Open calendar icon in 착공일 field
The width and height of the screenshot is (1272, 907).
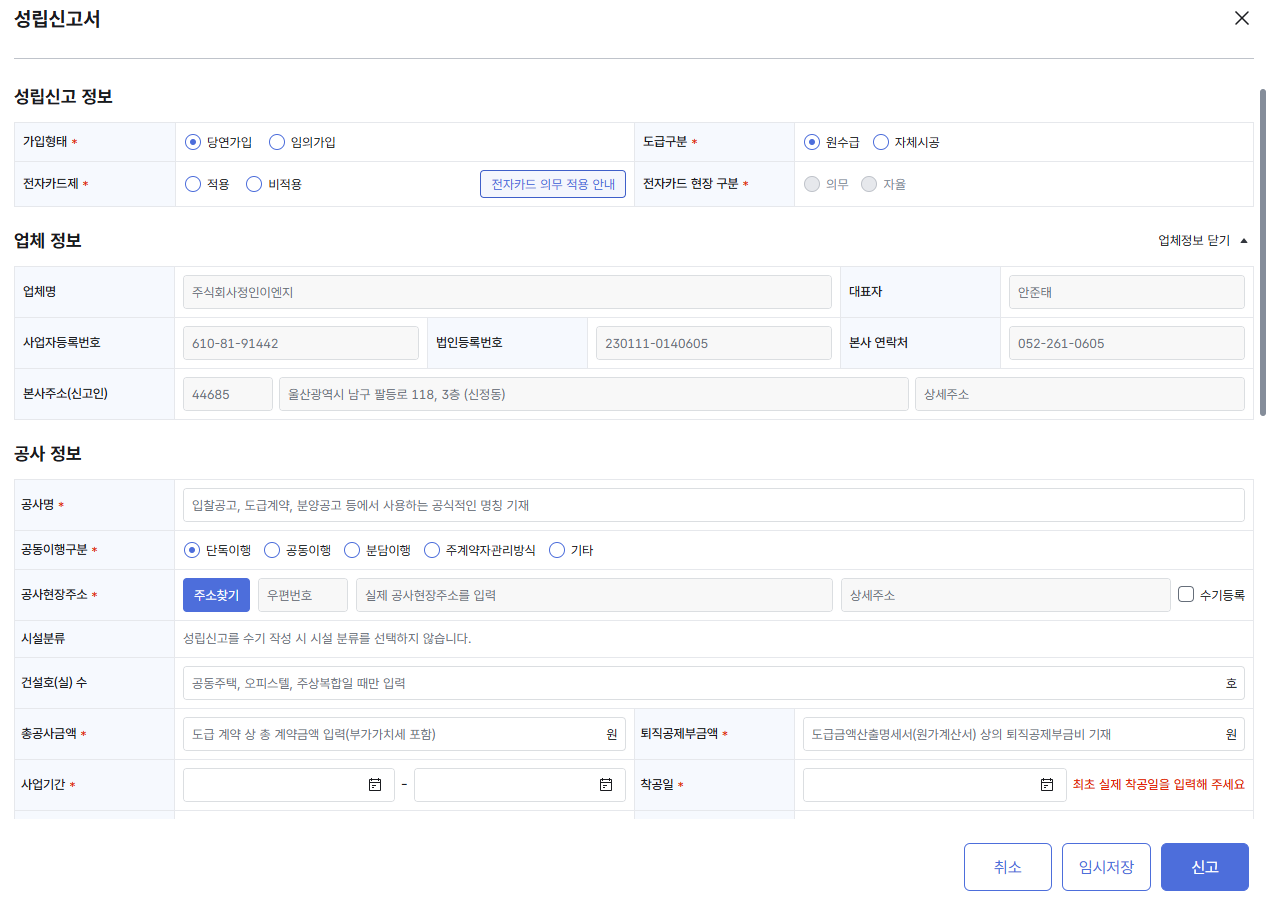coord(1047,785)
